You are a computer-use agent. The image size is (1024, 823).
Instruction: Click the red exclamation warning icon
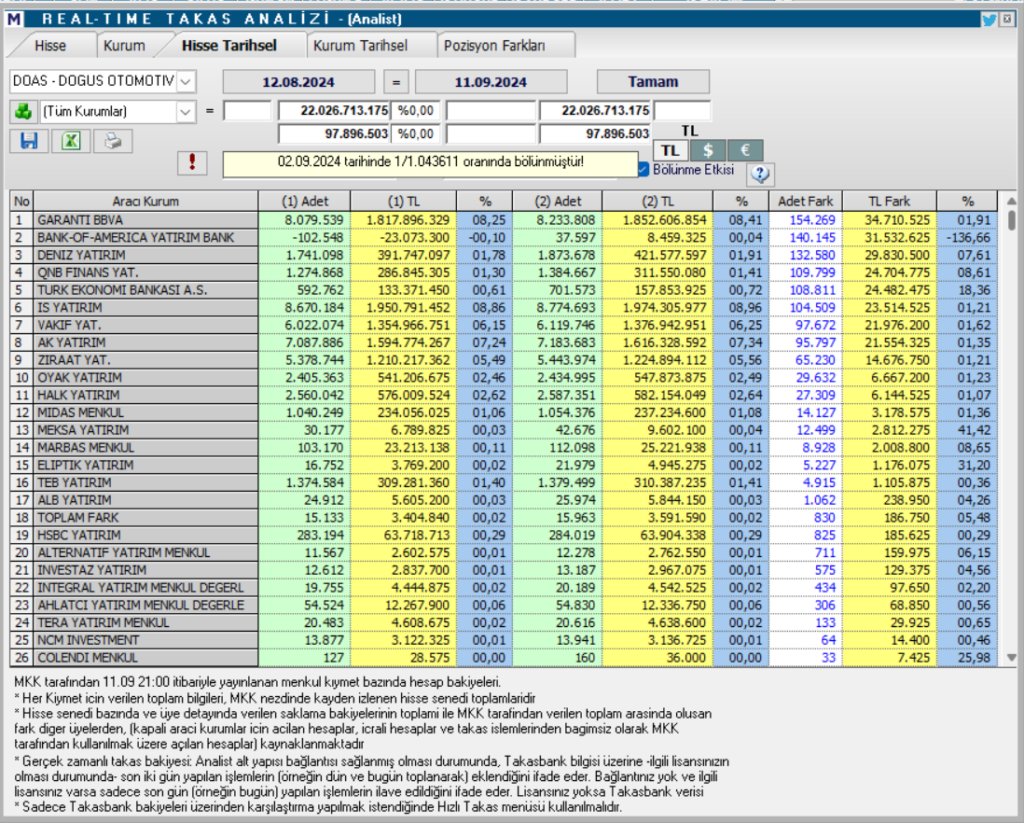[193, 162]
